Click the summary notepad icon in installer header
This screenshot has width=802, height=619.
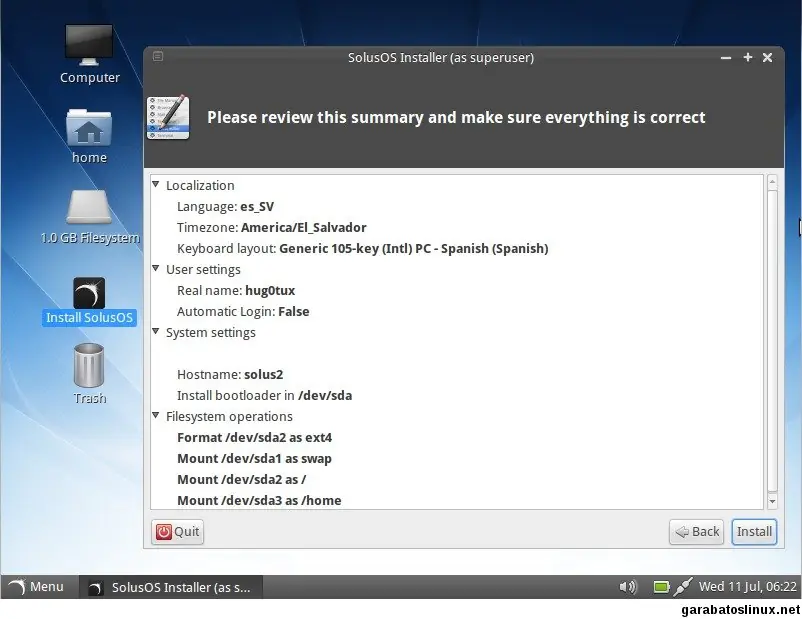tap(168, 117)
